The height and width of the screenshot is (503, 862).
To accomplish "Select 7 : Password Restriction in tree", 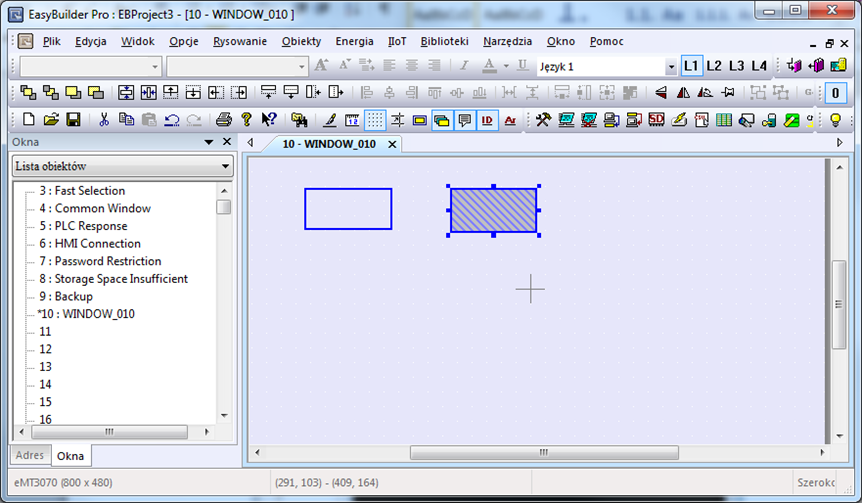I will click(x=100, y=261).
